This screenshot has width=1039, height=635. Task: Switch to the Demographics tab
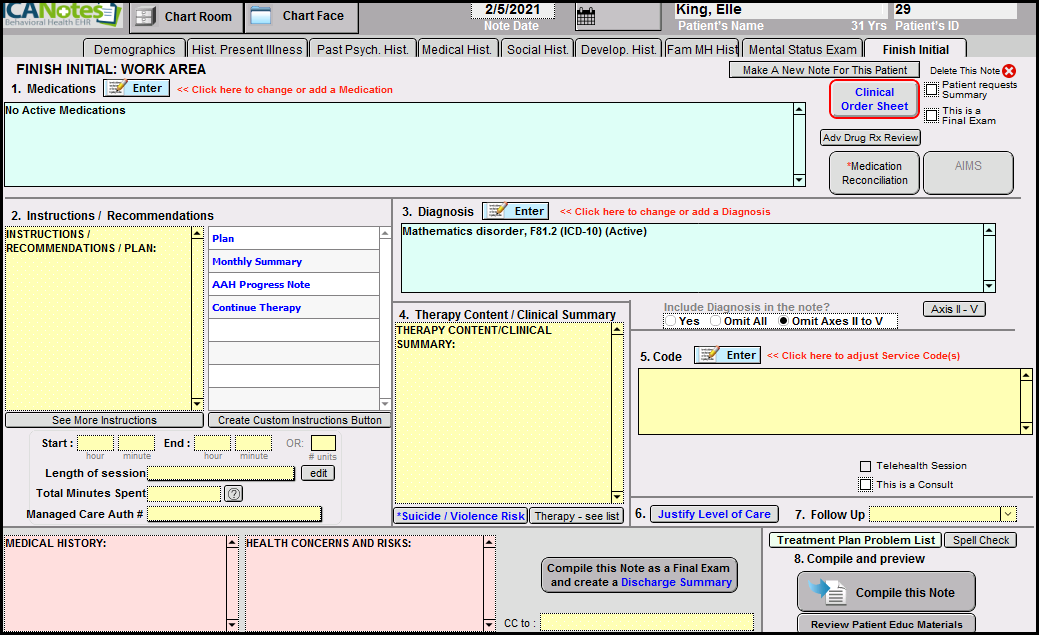click(134, 49)
